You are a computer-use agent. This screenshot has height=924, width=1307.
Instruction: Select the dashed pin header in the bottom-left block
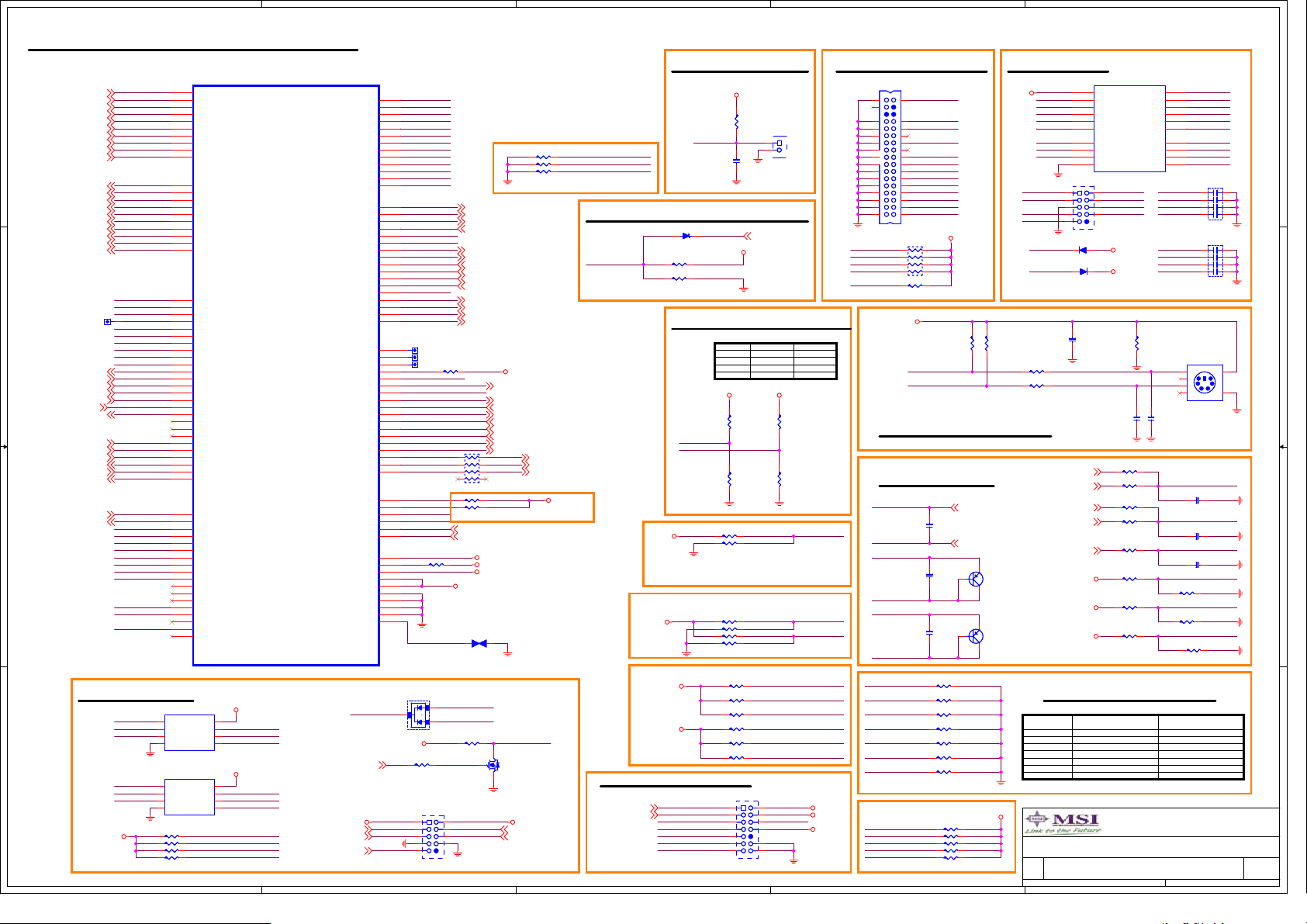tap(433, 836)
